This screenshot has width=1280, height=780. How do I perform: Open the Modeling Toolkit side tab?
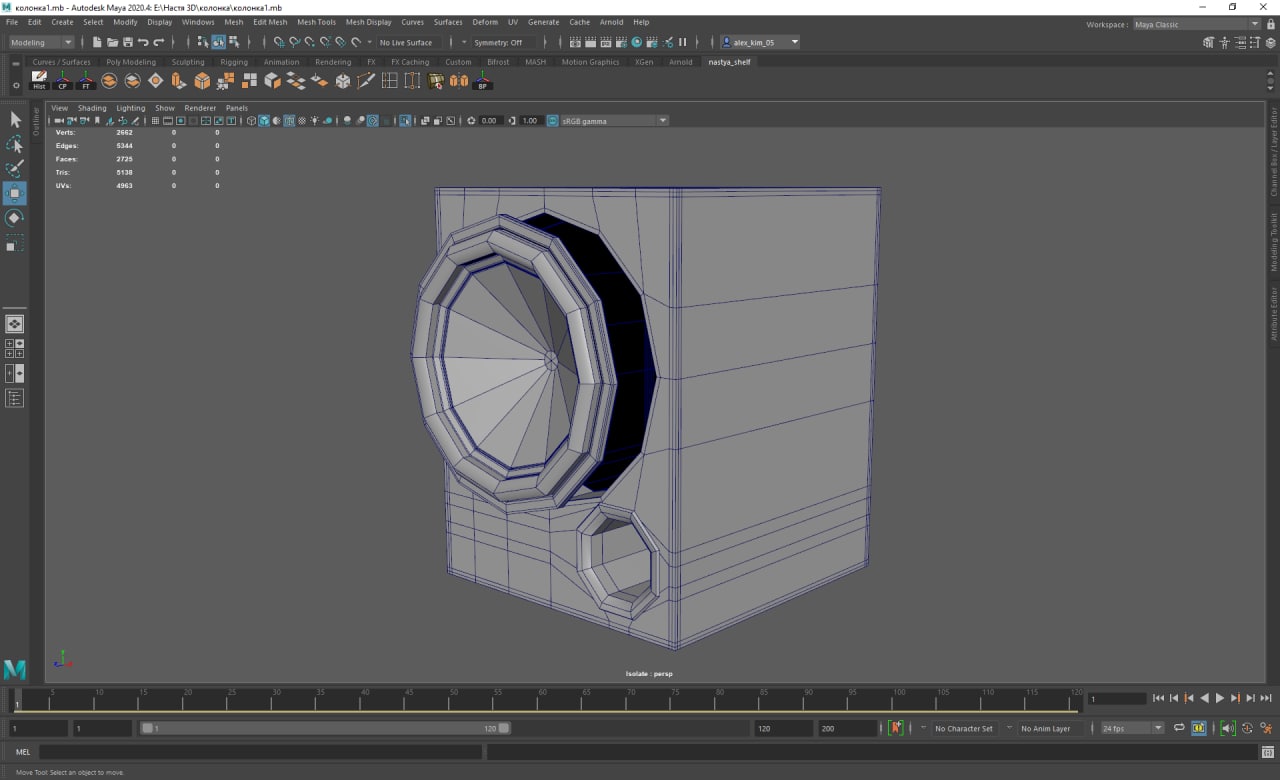tap(1274, 242)
